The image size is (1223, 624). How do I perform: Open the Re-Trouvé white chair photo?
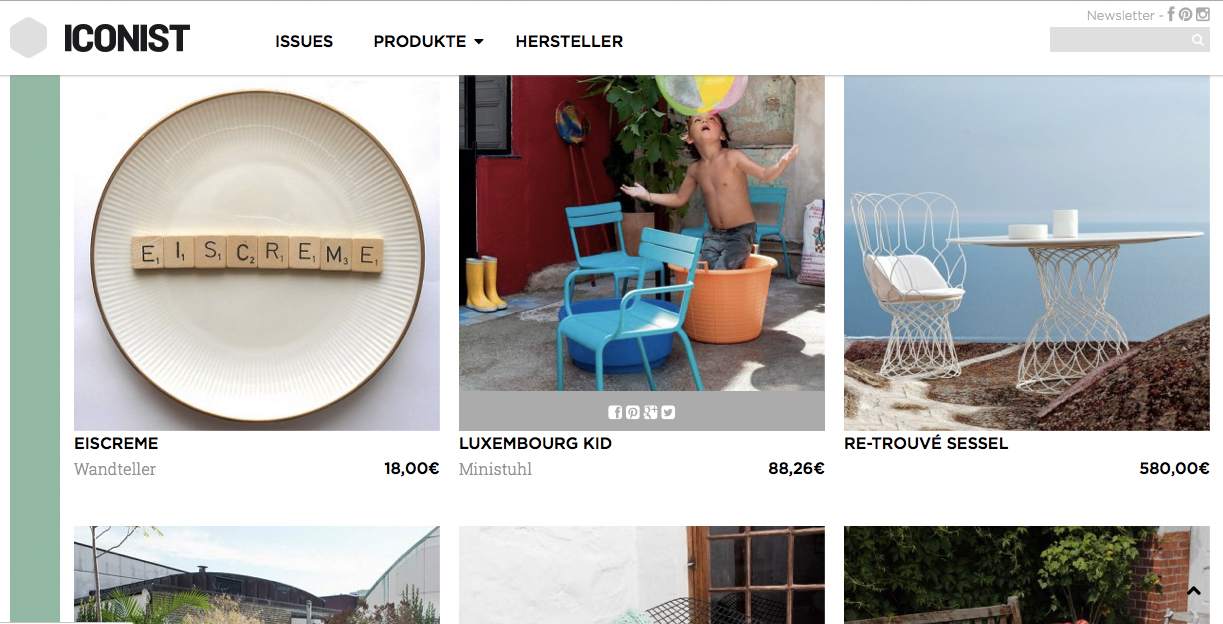coord(1027,253)
